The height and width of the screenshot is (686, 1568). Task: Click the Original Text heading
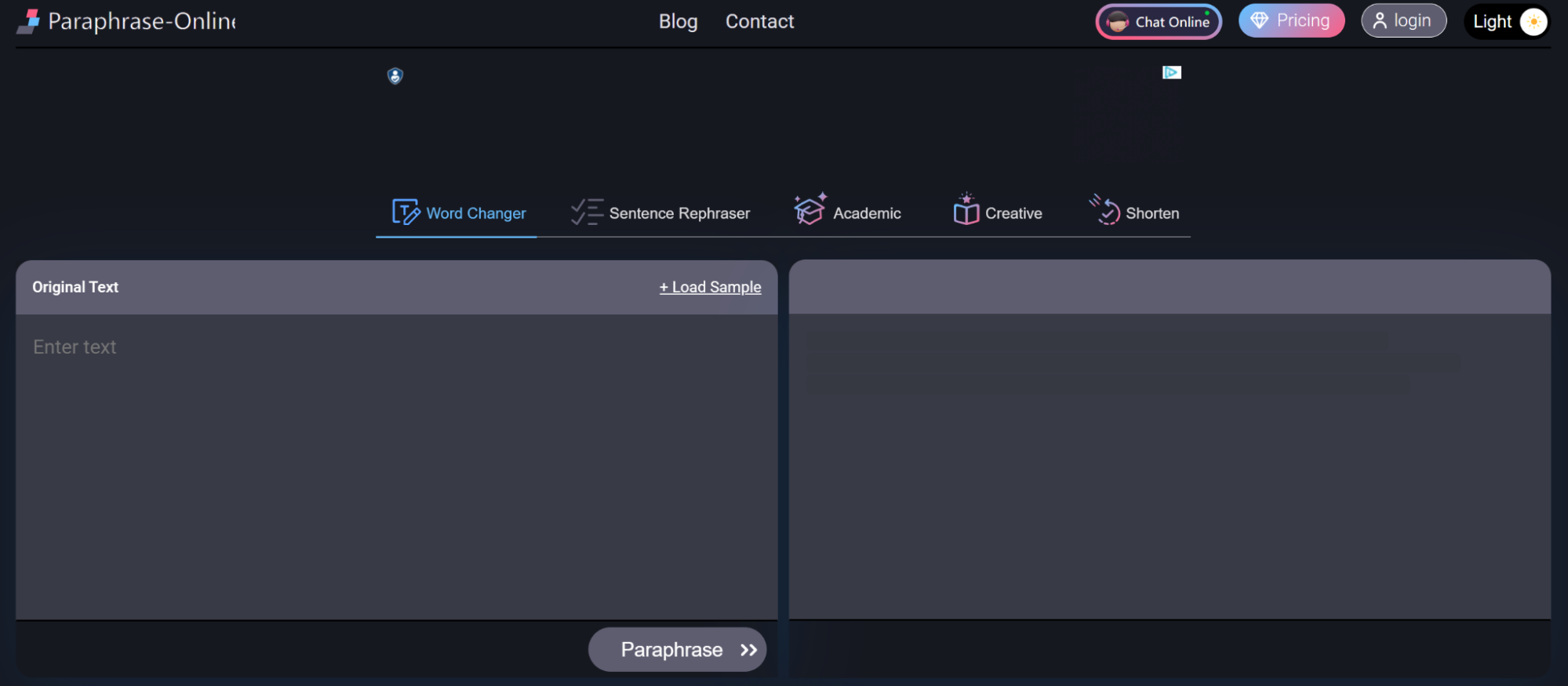pos(75,287)
